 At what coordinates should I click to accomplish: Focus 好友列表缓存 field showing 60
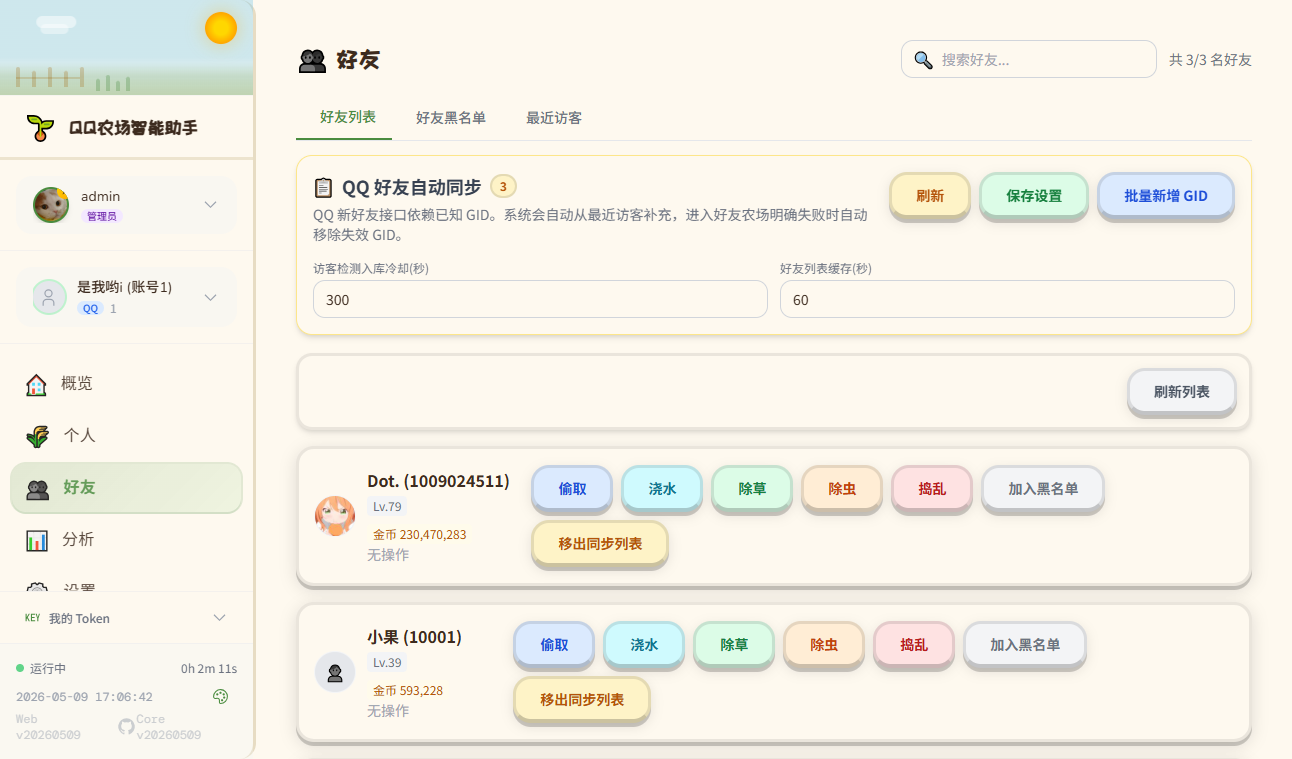(1007, 299)
